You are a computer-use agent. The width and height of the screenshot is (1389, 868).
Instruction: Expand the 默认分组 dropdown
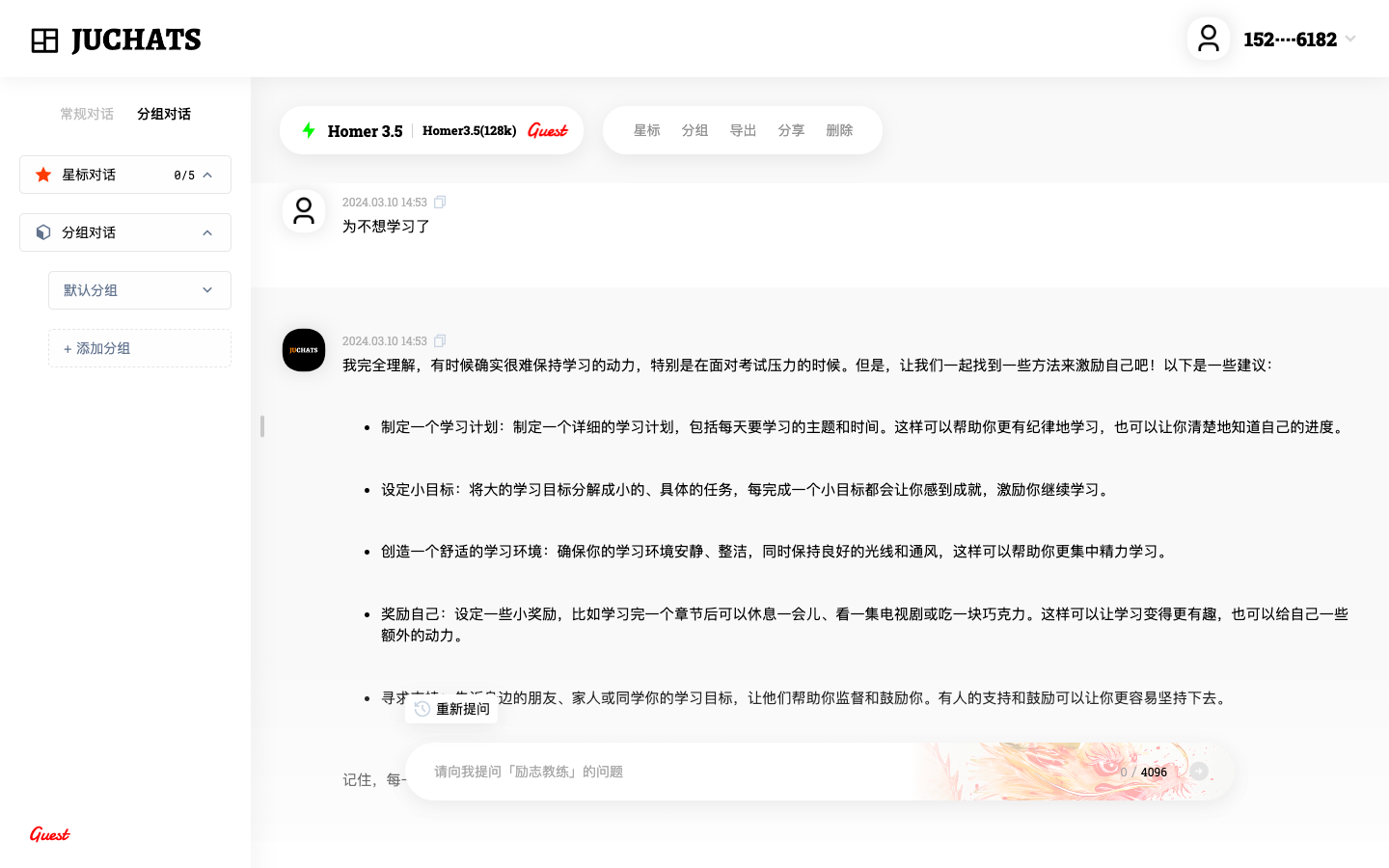pyautogui.click(x=207, y=290)
